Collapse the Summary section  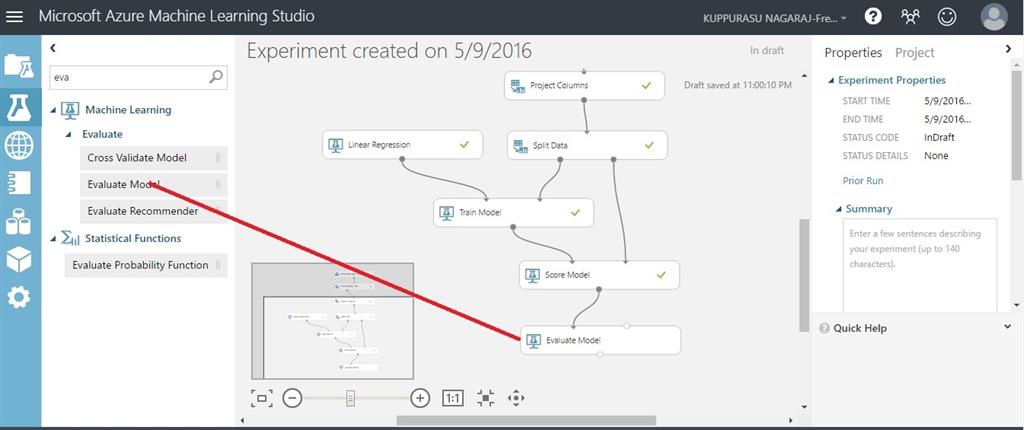(839, 209)
